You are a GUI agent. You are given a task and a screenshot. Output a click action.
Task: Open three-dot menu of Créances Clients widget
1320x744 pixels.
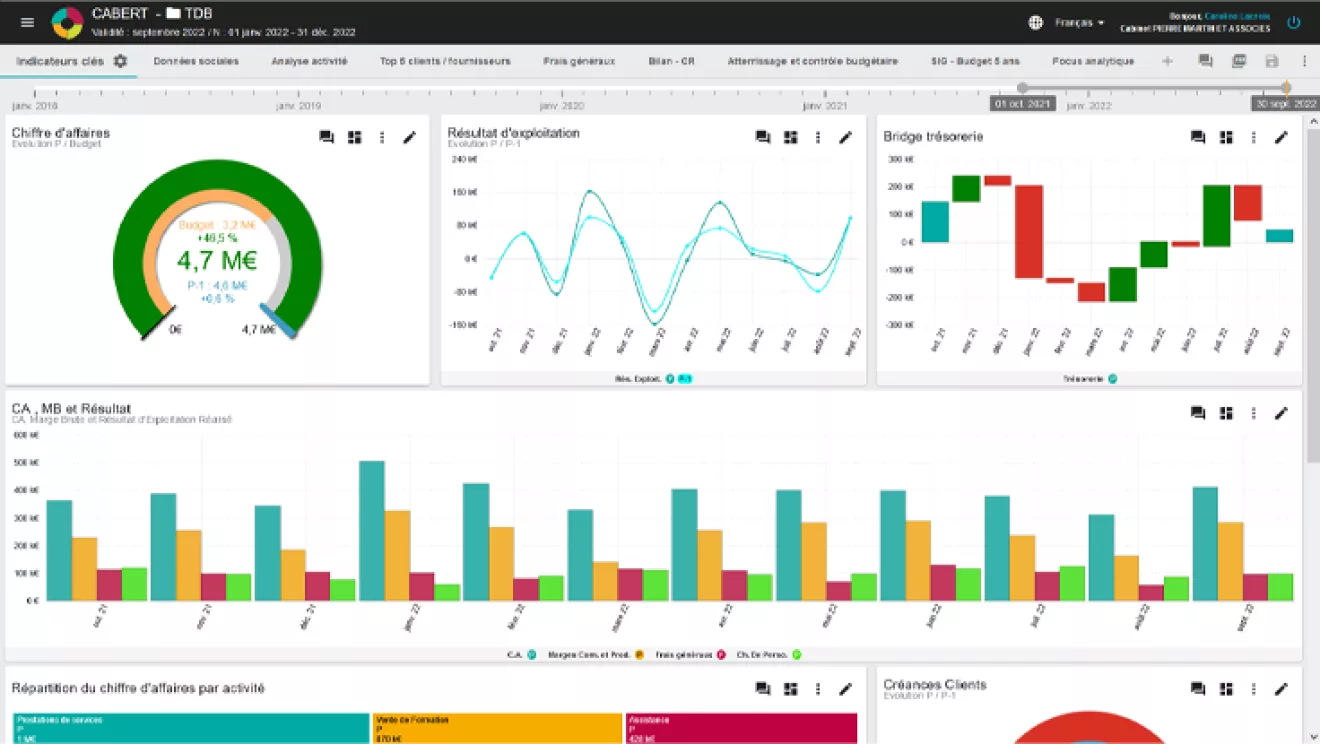1254,689
